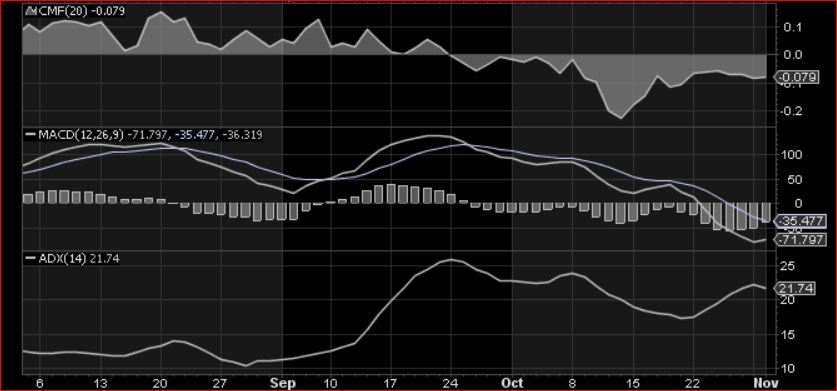Screen dimensions: 837x391
Task: Open the ADX(14) 21.74 indicator label
Action: (x=79, y=259)
